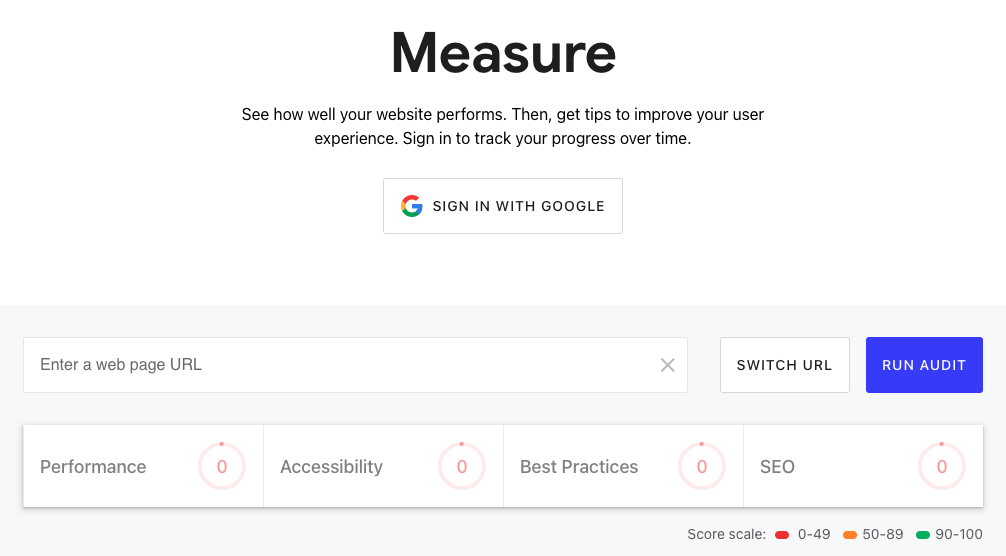
Task: Click the Score scale label
Action: click(726, 534)
